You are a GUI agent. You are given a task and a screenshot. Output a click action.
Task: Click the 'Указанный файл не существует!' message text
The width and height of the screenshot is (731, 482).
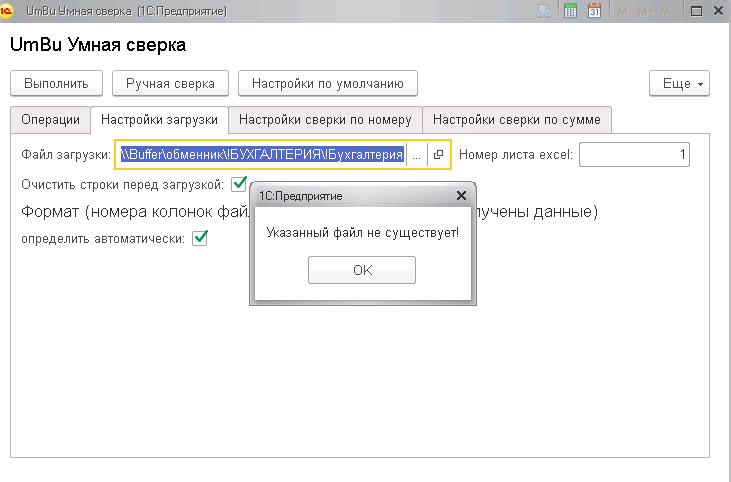point(363,232)
